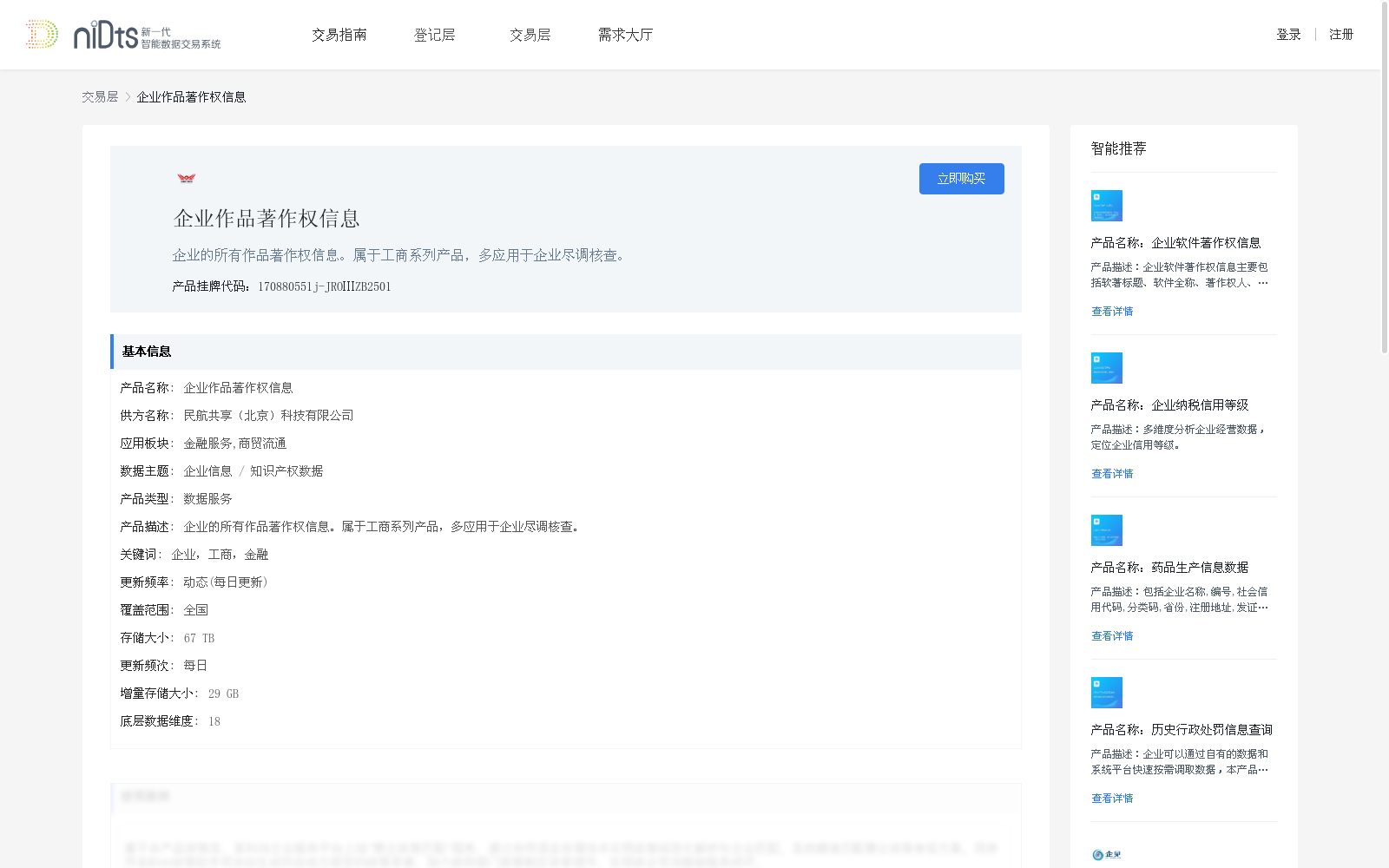Click the 工商 keyword
The image size is (1389, 868).
220,555
